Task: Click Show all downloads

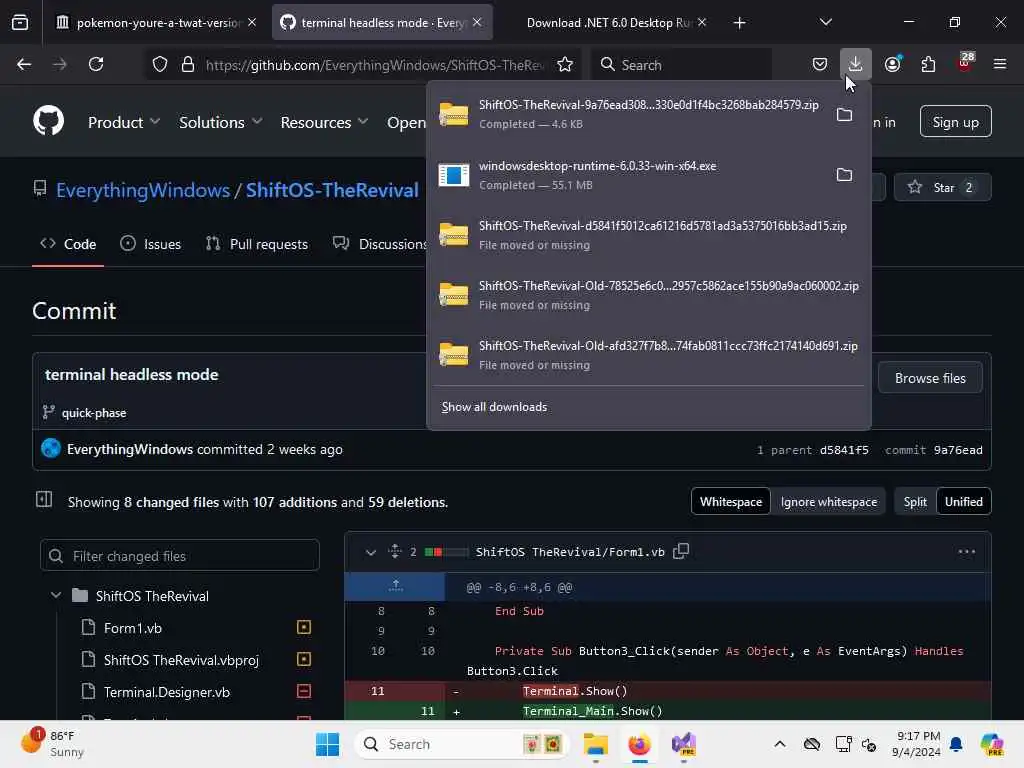Action: (x=494, y=407)
